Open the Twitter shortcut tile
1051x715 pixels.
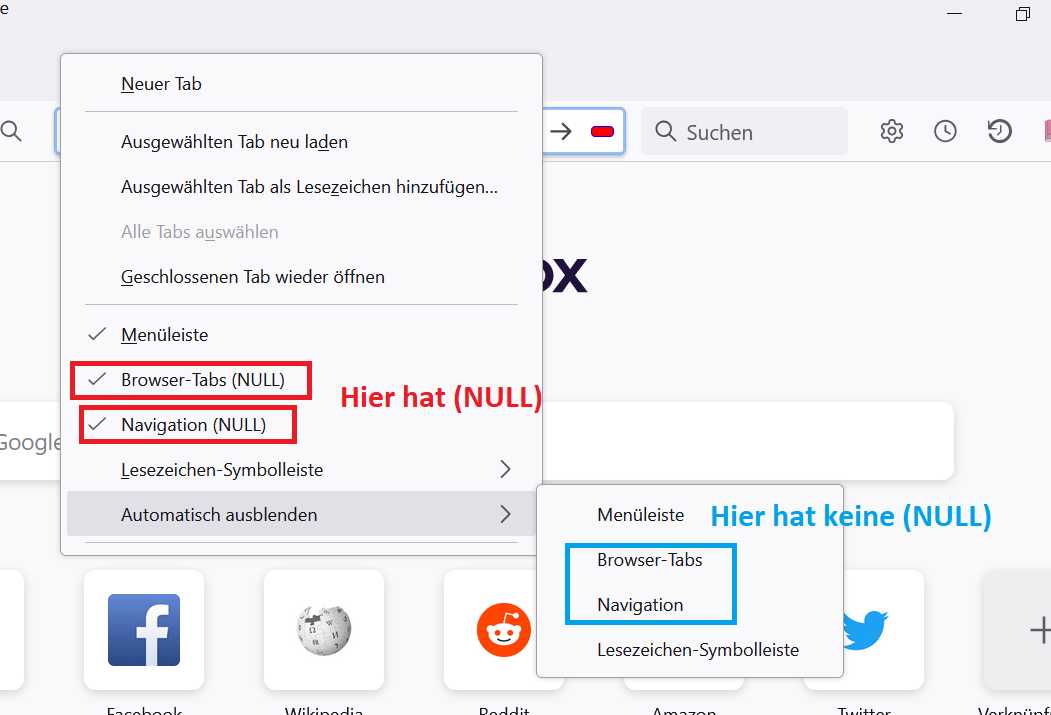click(x=865, y=630)
